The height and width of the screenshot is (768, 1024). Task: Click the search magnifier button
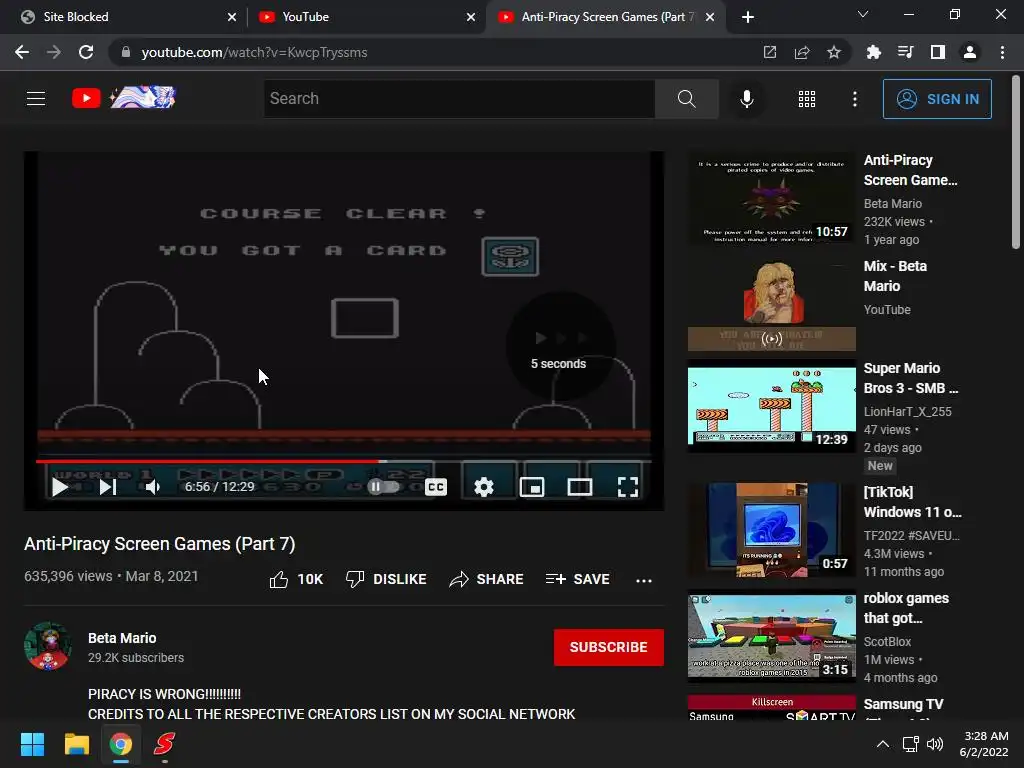(686, 99)
